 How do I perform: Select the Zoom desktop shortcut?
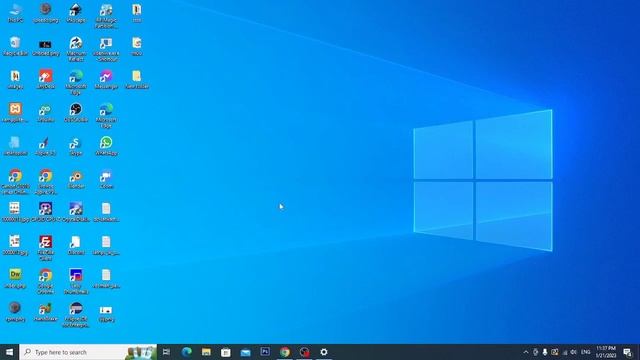(x=106, y=179)
